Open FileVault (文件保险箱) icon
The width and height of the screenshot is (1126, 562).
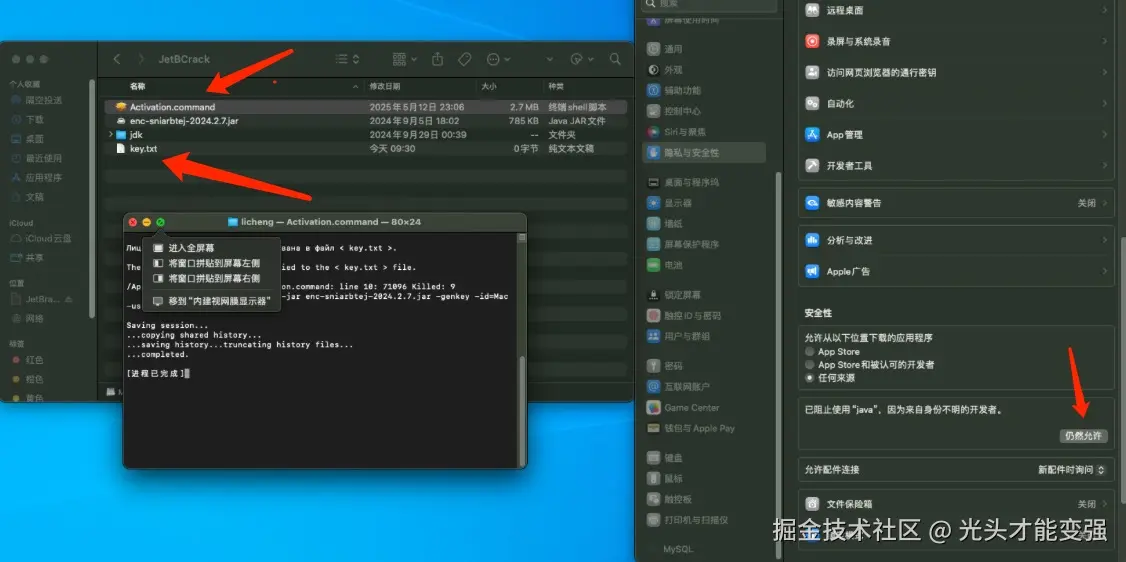812,504
